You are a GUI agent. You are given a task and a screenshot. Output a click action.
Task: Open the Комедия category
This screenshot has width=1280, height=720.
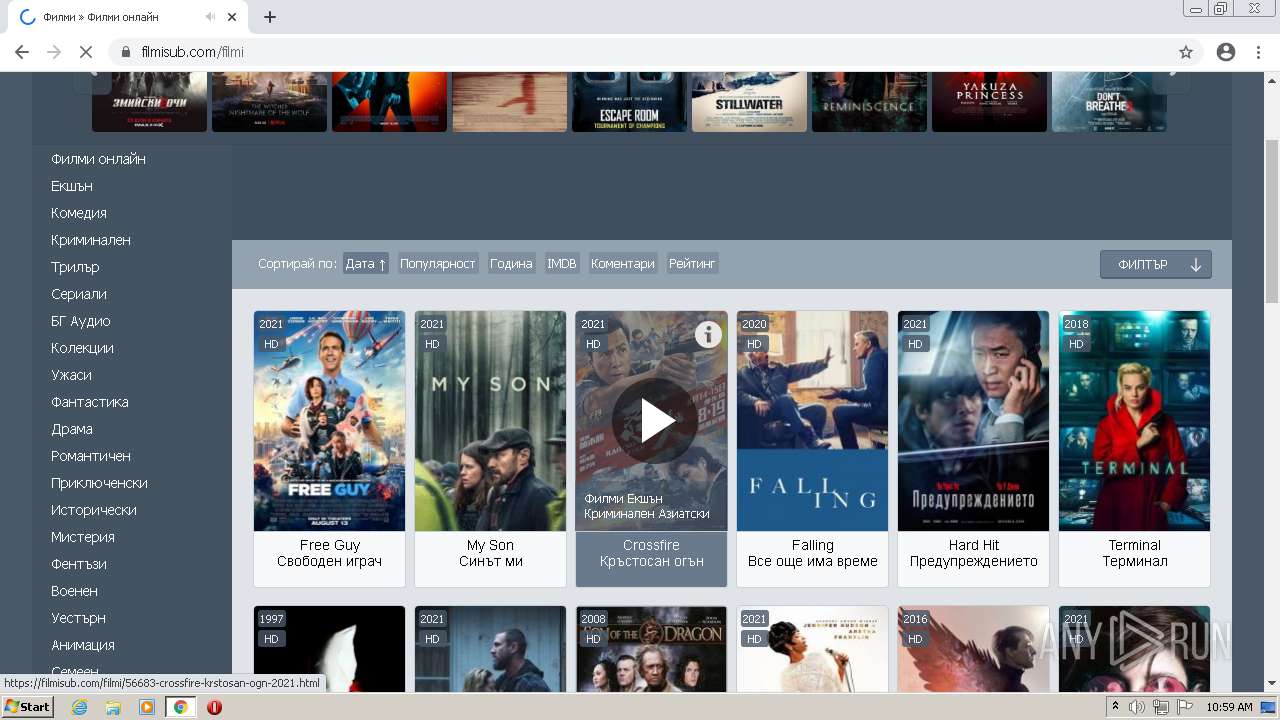click(x=79, y=213)
